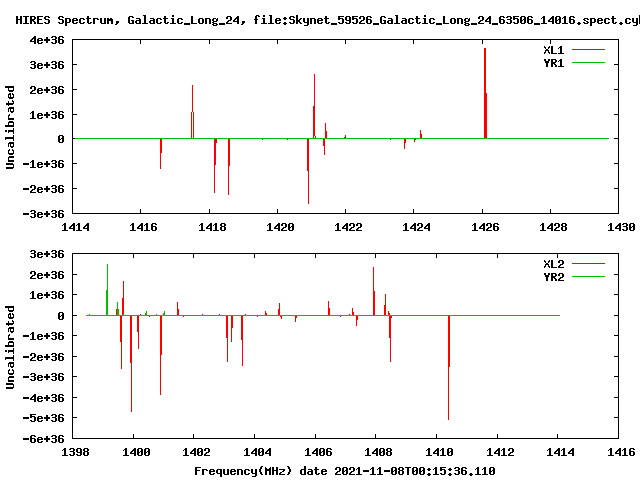Click the 1418 frequency tick label
Viewport: 640px width, 480px height.
point(212,227)
